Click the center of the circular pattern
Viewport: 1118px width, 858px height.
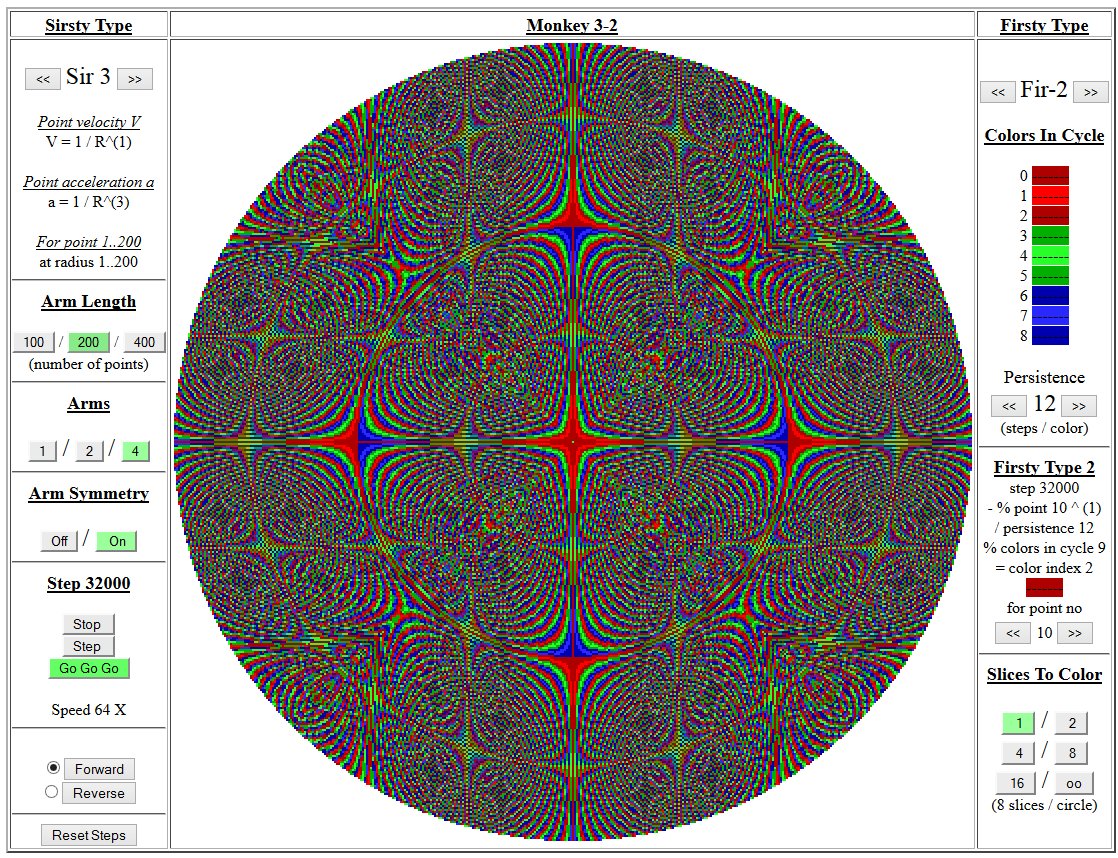click(573, 442)
